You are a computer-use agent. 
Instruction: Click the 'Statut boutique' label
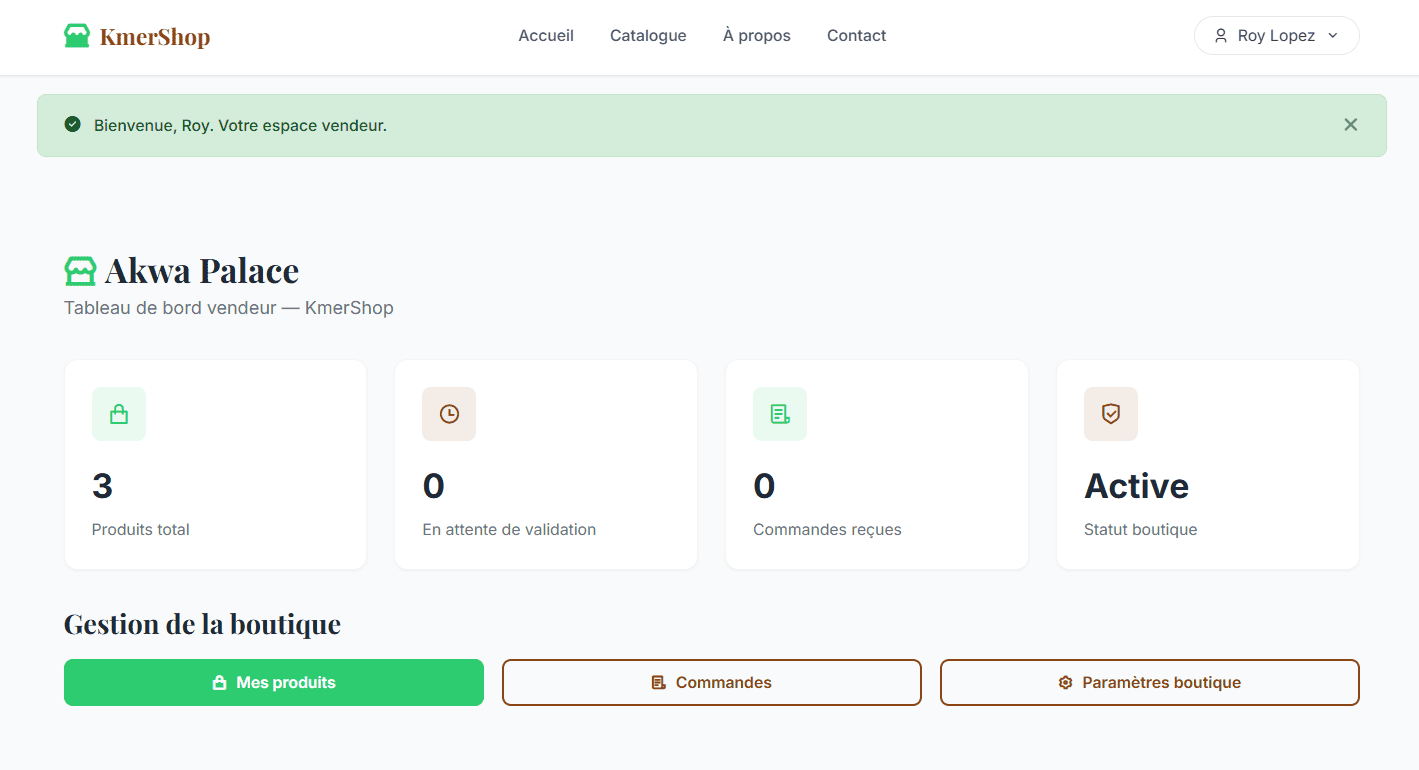1141,530
